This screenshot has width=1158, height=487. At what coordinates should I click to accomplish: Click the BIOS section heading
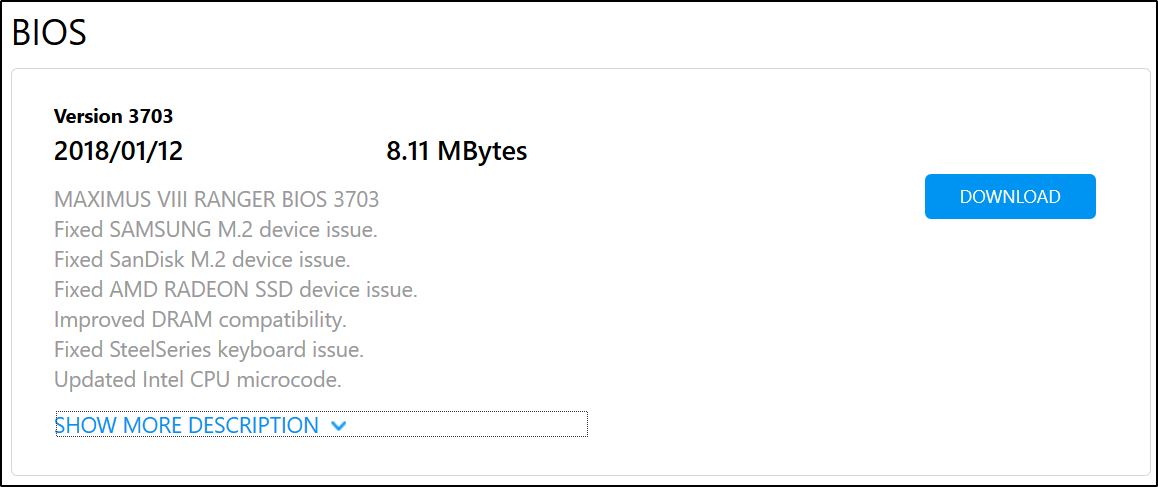[x=49, y=33]
